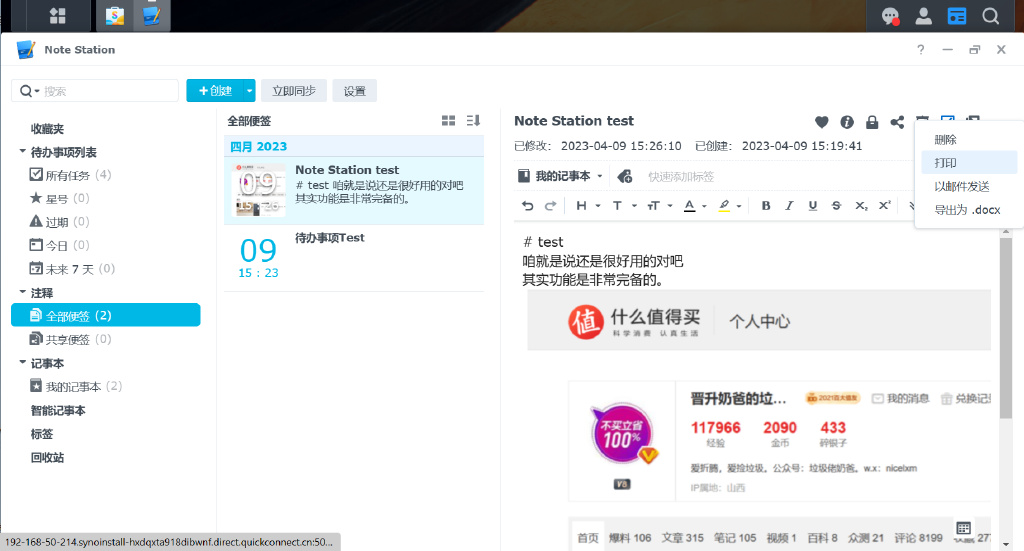Apply the font color A button
Screen dimensions: 1024x551
pyautogui.click(x=690, y=206)
